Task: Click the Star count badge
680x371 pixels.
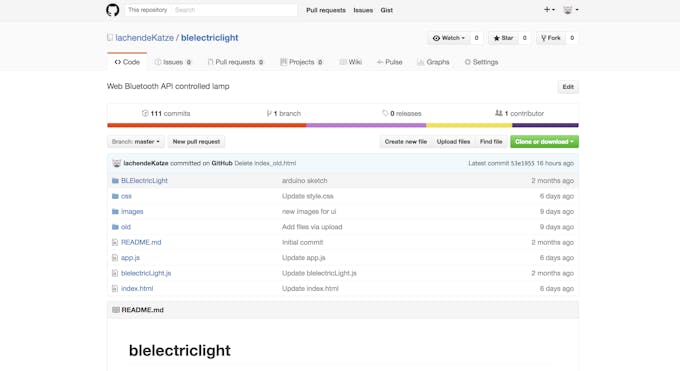Action: point(524,38)
